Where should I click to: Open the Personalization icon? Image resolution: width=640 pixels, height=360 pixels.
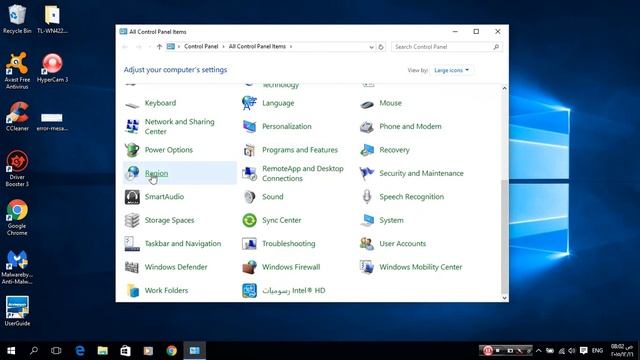tap(249, 127)
